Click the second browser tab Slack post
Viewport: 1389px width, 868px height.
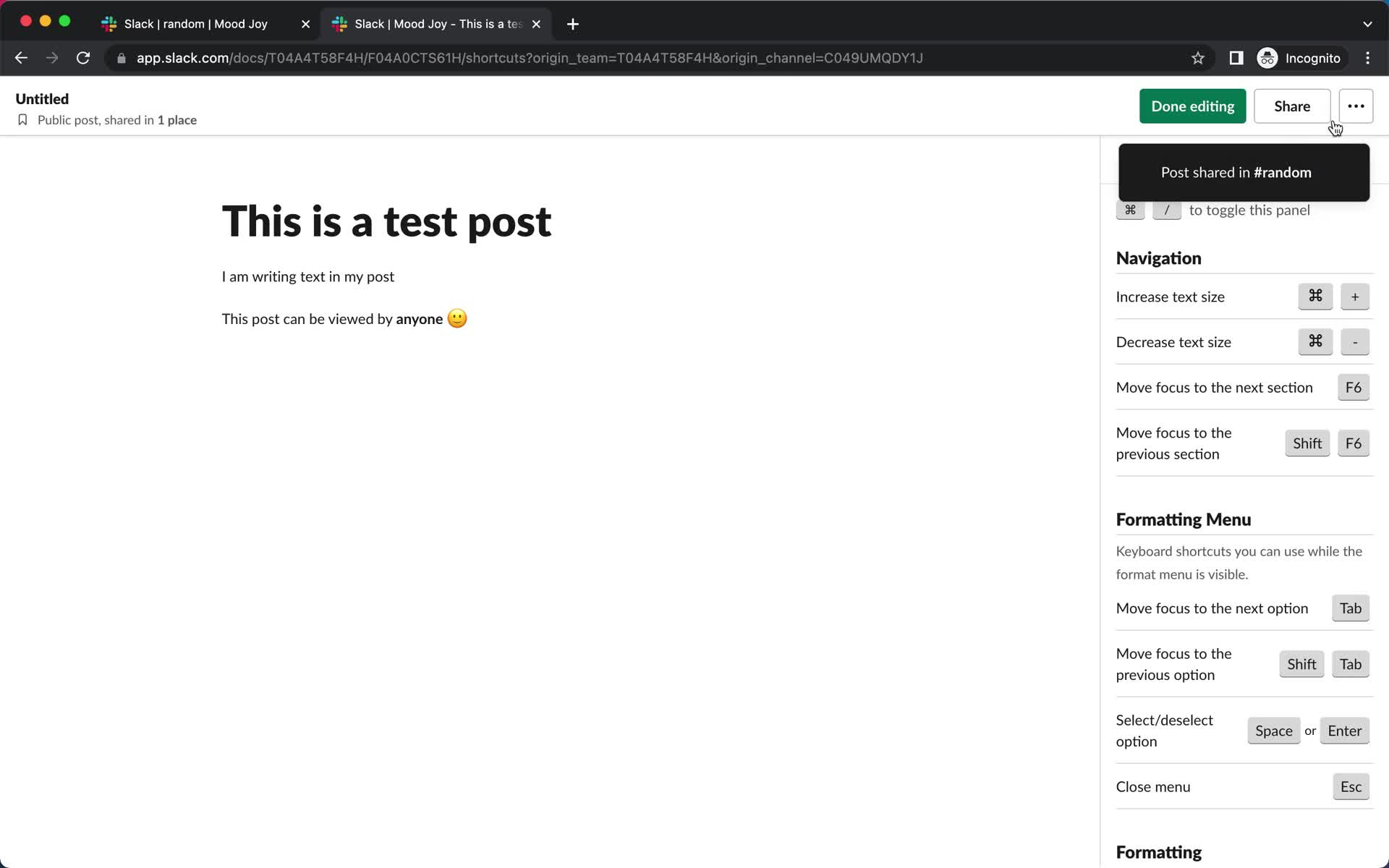pyautogui.click(x=436, y=24)
